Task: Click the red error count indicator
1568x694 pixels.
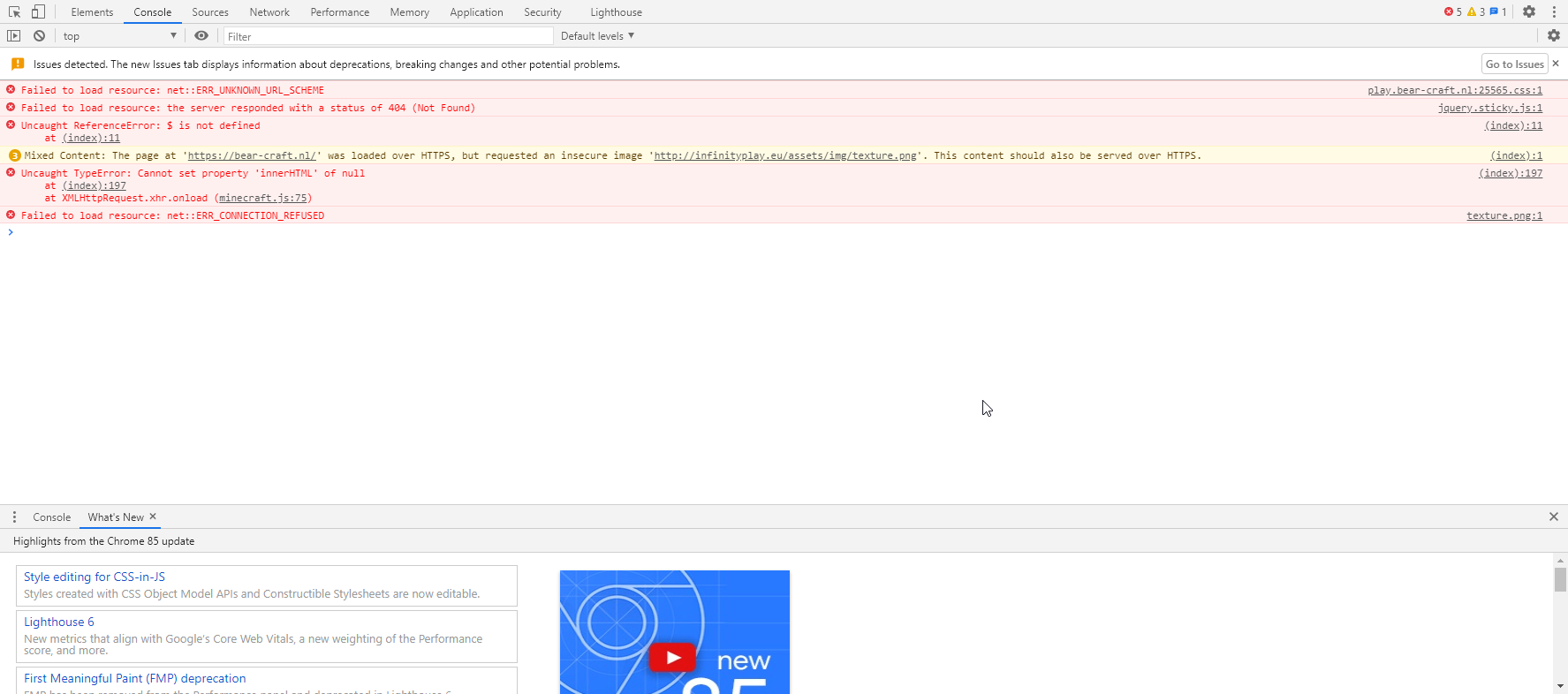Action: coord(1452,11)
